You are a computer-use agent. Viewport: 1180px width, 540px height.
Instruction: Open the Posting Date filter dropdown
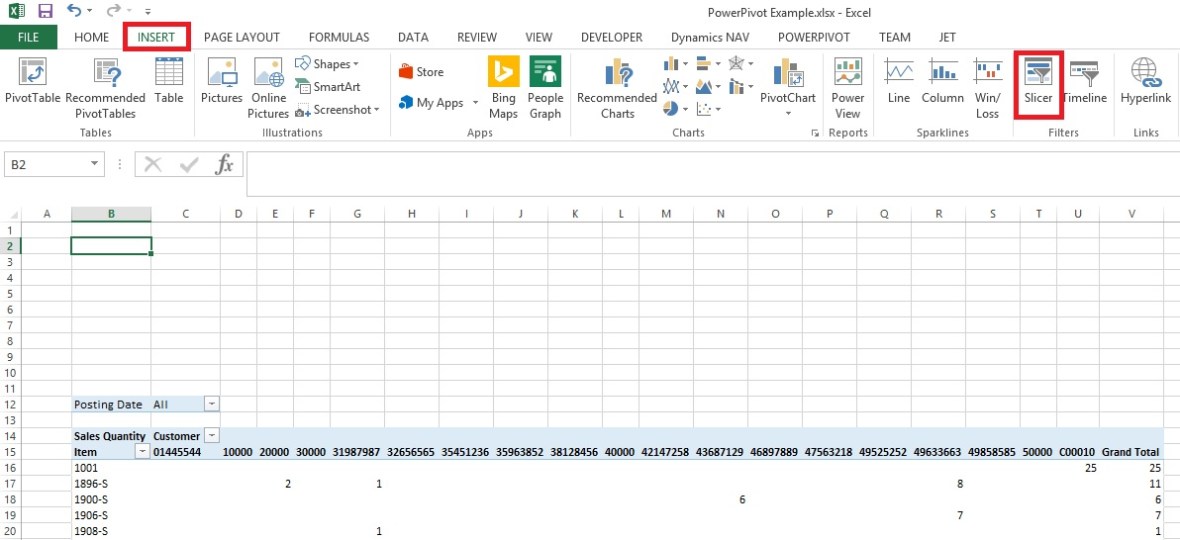pyautogui.click(x=211, y=404)
